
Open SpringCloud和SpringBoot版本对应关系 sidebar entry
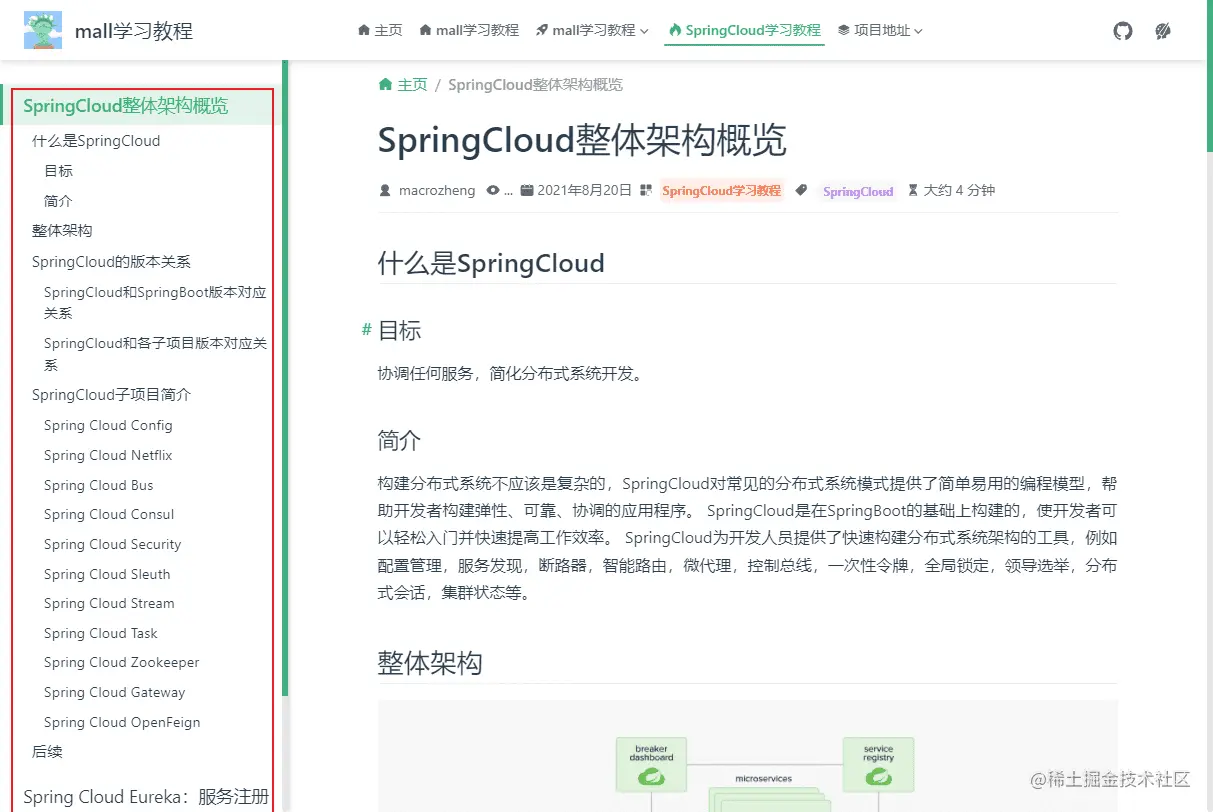click(155, 303)
